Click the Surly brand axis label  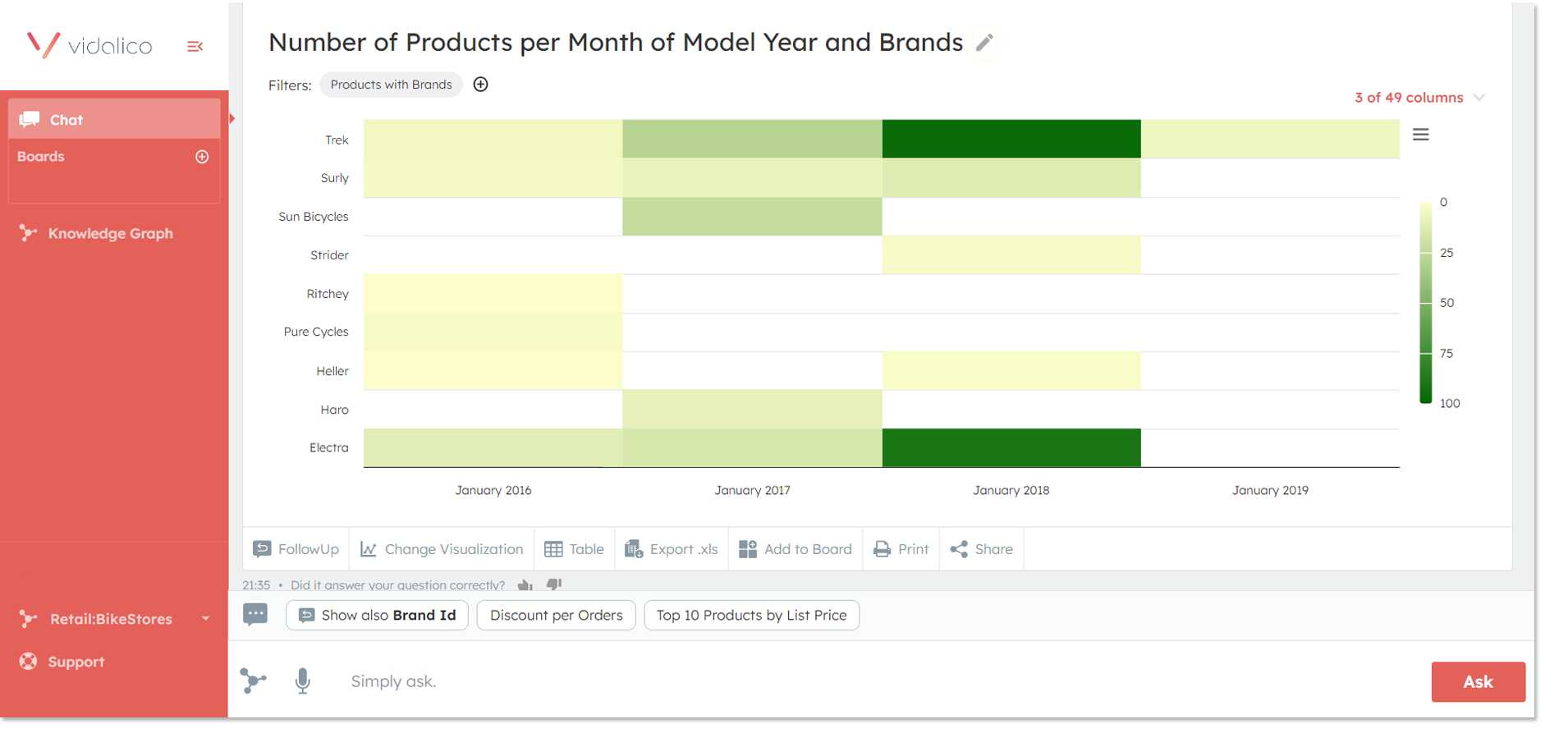coord(334,178)
